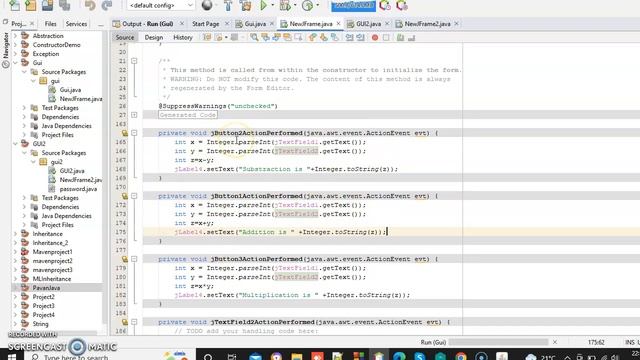Image resolution: width=640 pixels, height=360 pixels.
Task: Click the red Start Macro Recording icon
Action: click(375, 38)
